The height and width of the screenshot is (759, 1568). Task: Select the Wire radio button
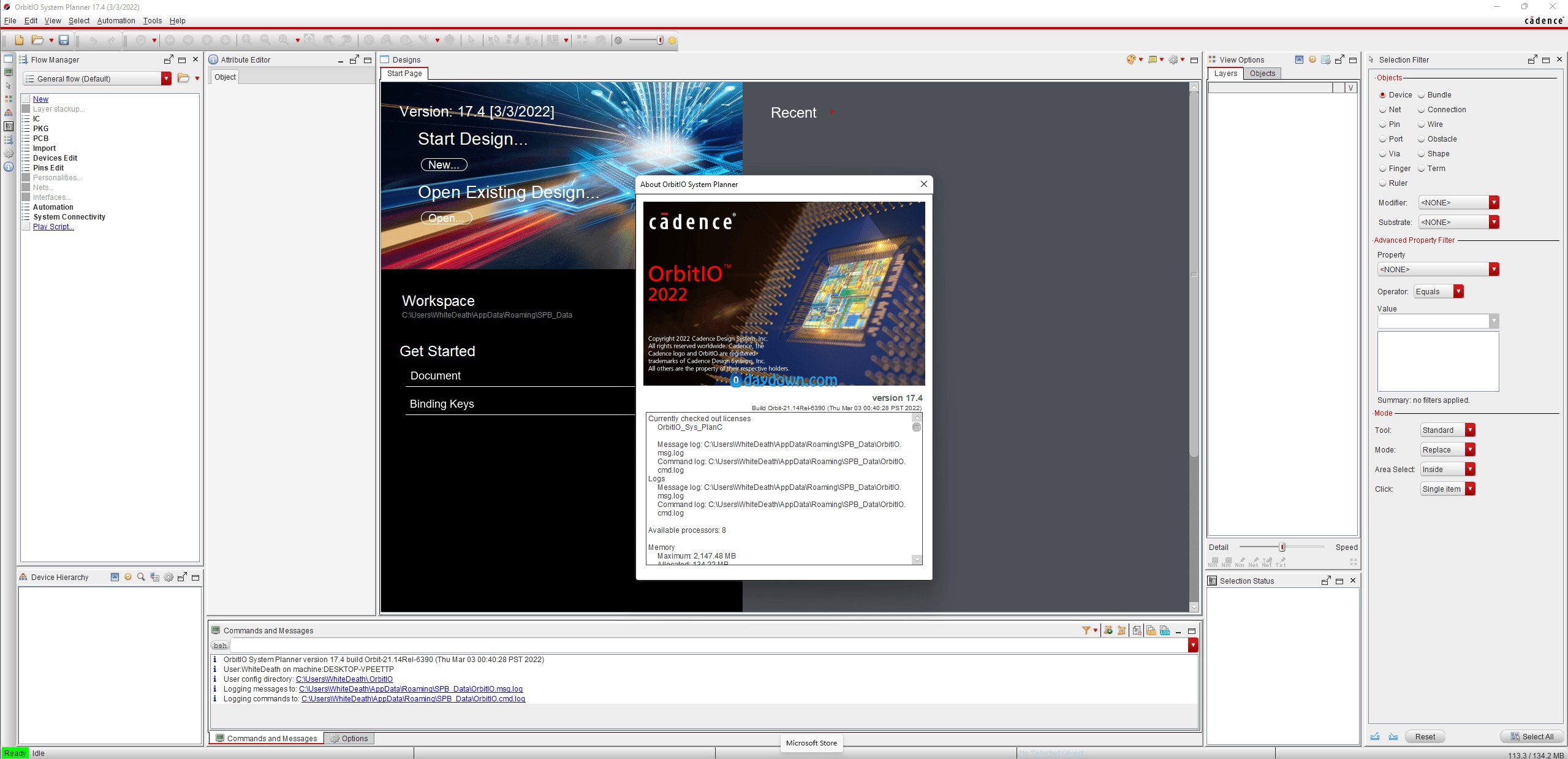[1421, 124]
